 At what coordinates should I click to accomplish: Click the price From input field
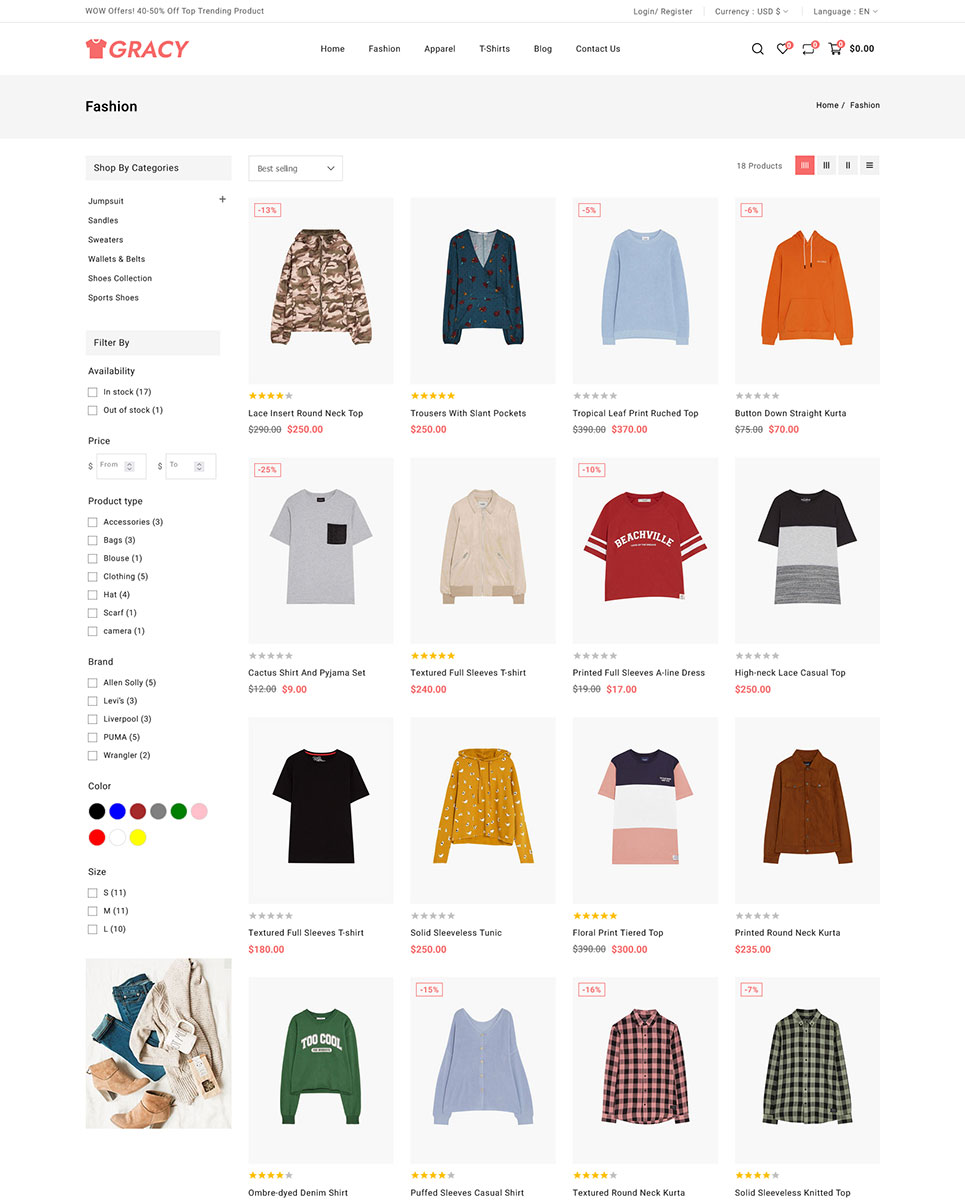click(x=121, y=466)
